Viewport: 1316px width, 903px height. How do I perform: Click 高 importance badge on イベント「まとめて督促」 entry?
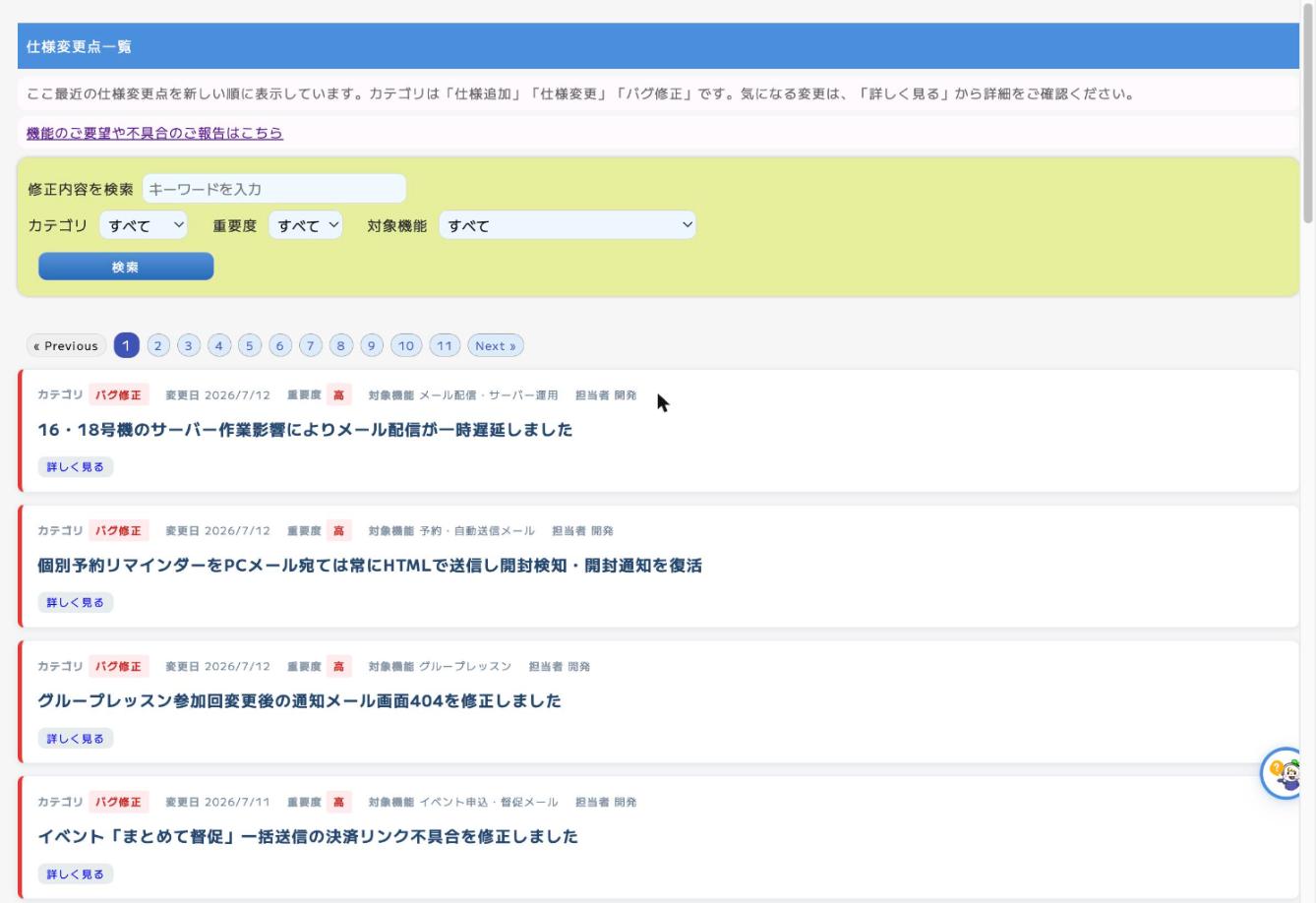339,802
